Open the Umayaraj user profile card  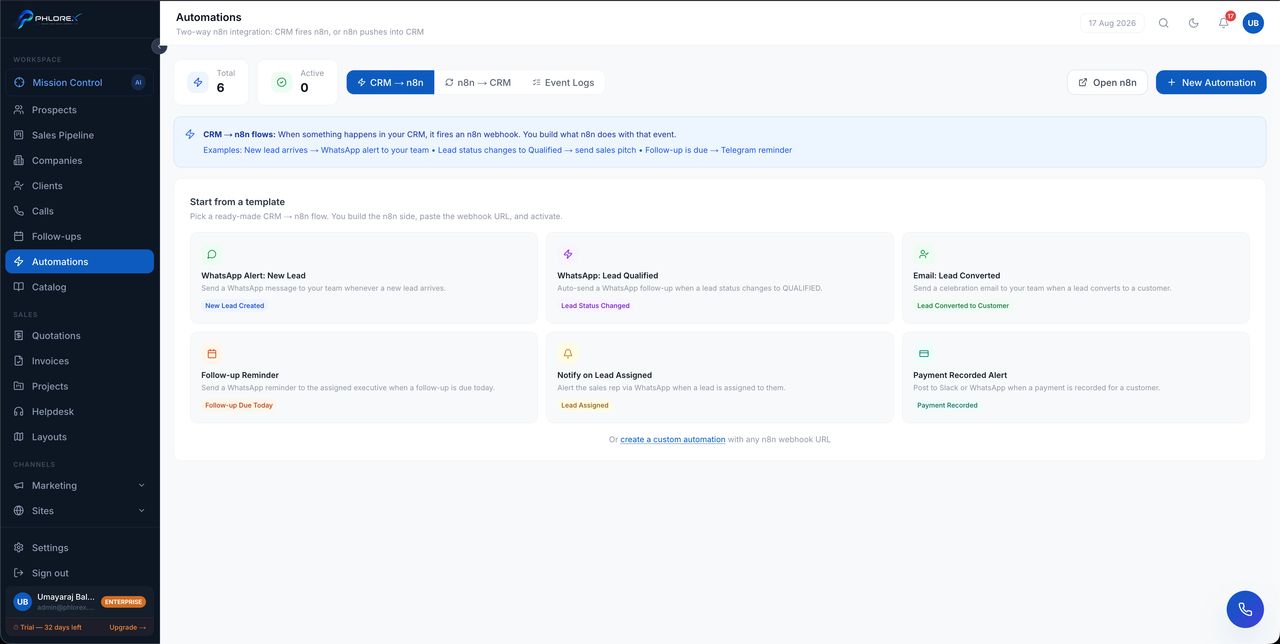click(79, 602)
